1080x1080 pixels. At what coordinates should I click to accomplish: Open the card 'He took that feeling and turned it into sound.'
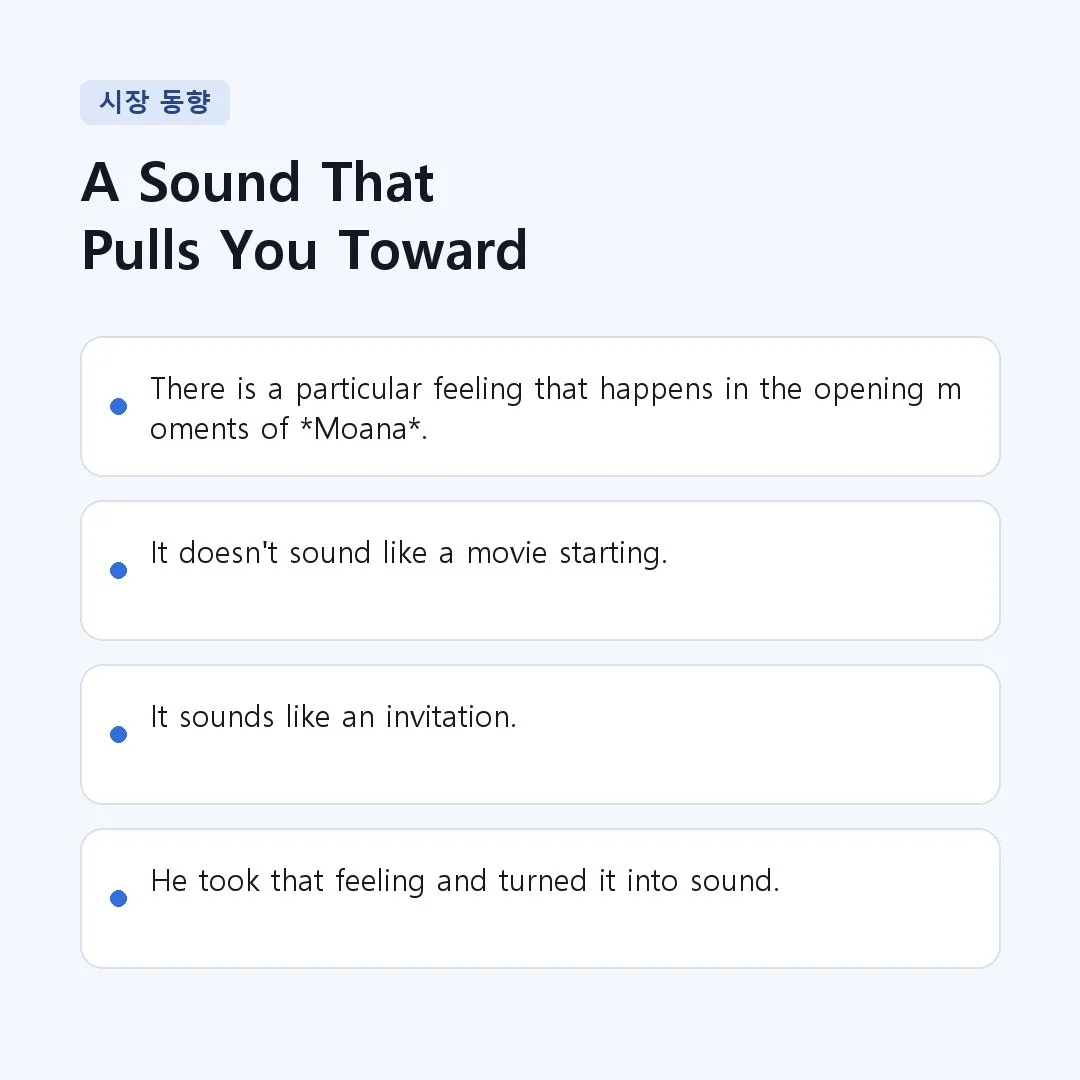tap(540, 898)
